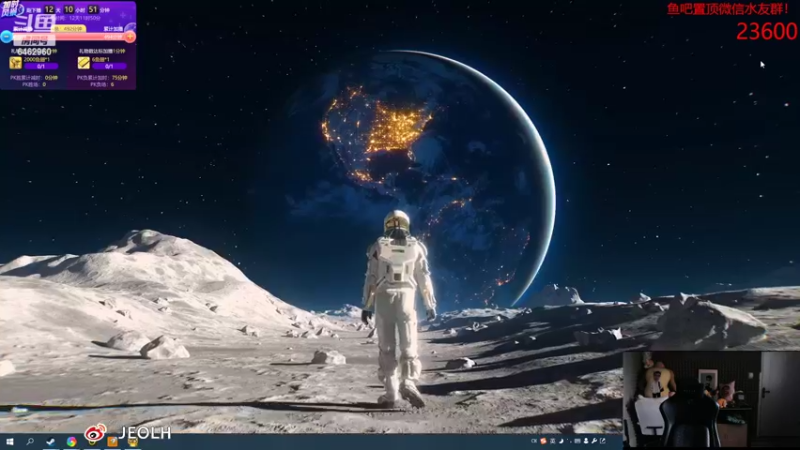Click the yellow ticket gift icon

coord(84,63)
